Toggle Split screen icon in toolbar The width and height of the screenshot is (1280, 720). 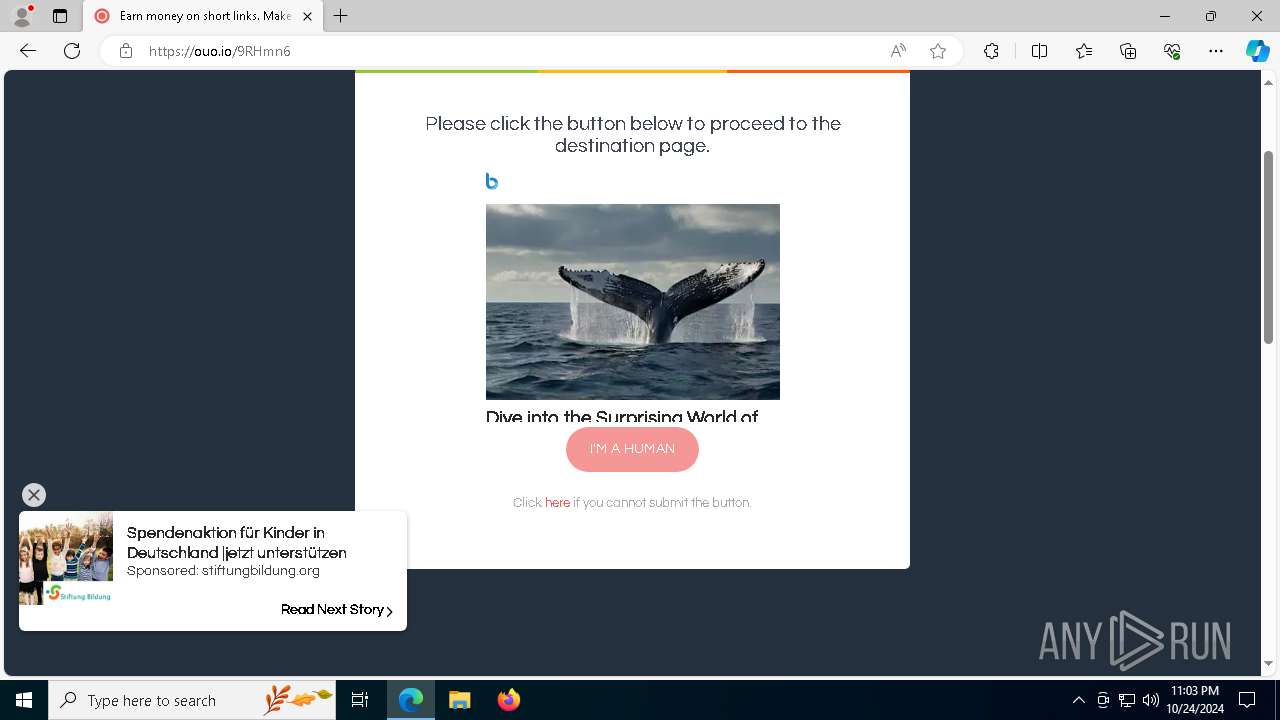(x=1039, y=51)
